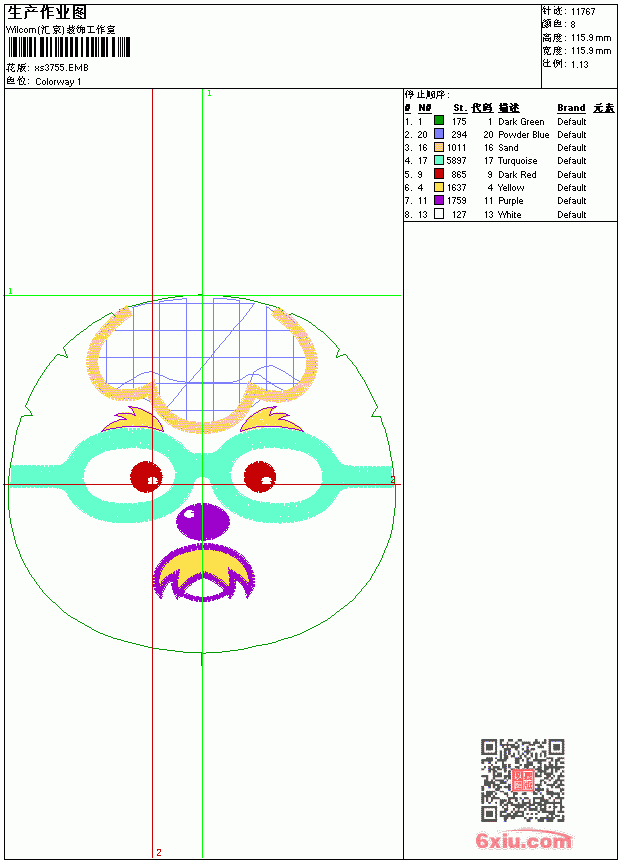Screen dimensions: 620x860
Task: Click stitch count 1759 in Purple row
Action: click(456, 201)
